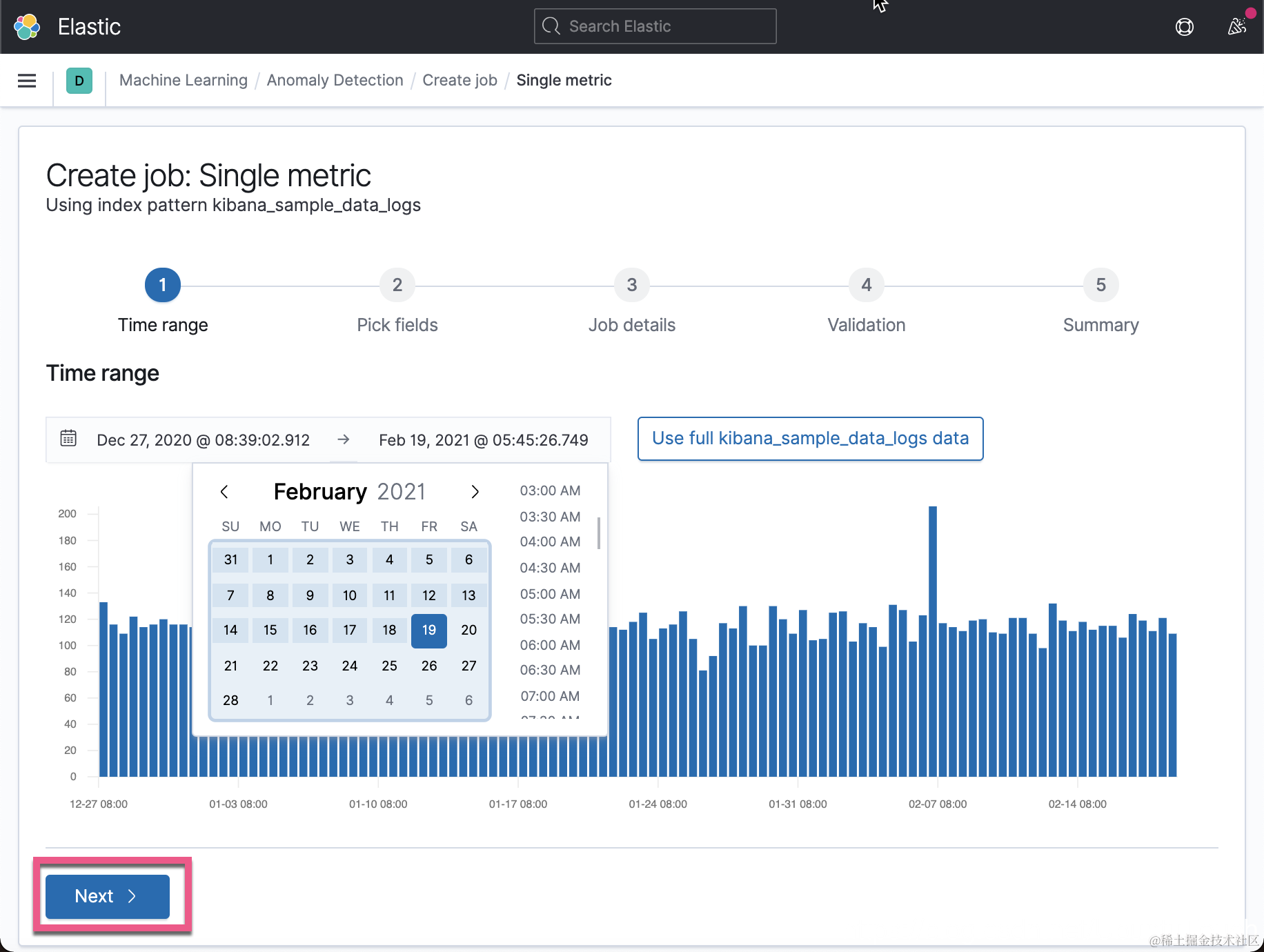This screenshot has height=952, width=1264.
Task: Choose 04:30 AM time option
Action: pos(550,568)
